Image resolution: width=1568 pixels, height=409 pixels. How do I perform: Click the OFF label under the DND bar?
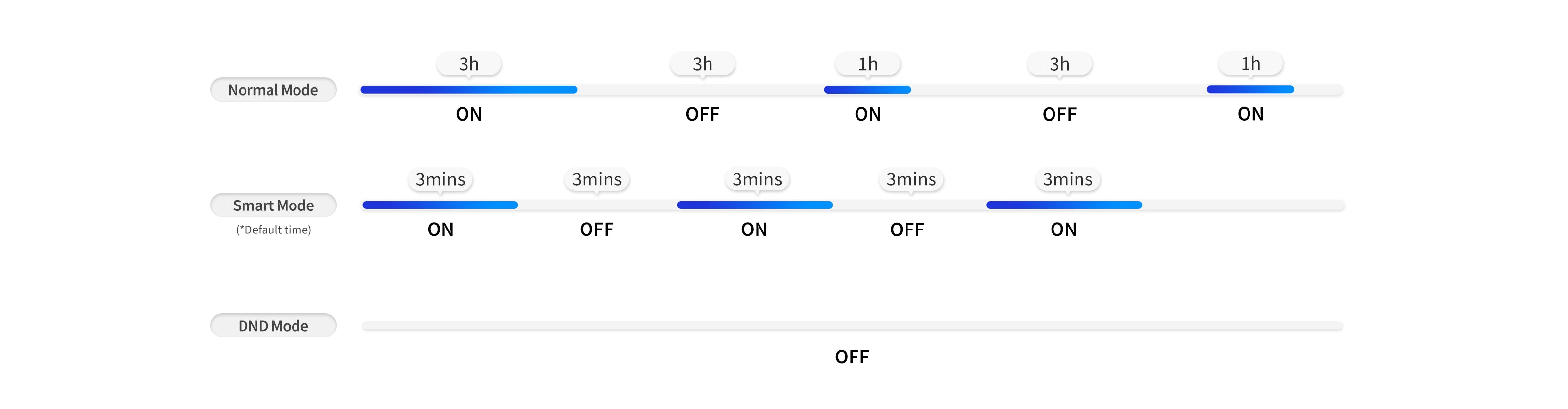852,357
